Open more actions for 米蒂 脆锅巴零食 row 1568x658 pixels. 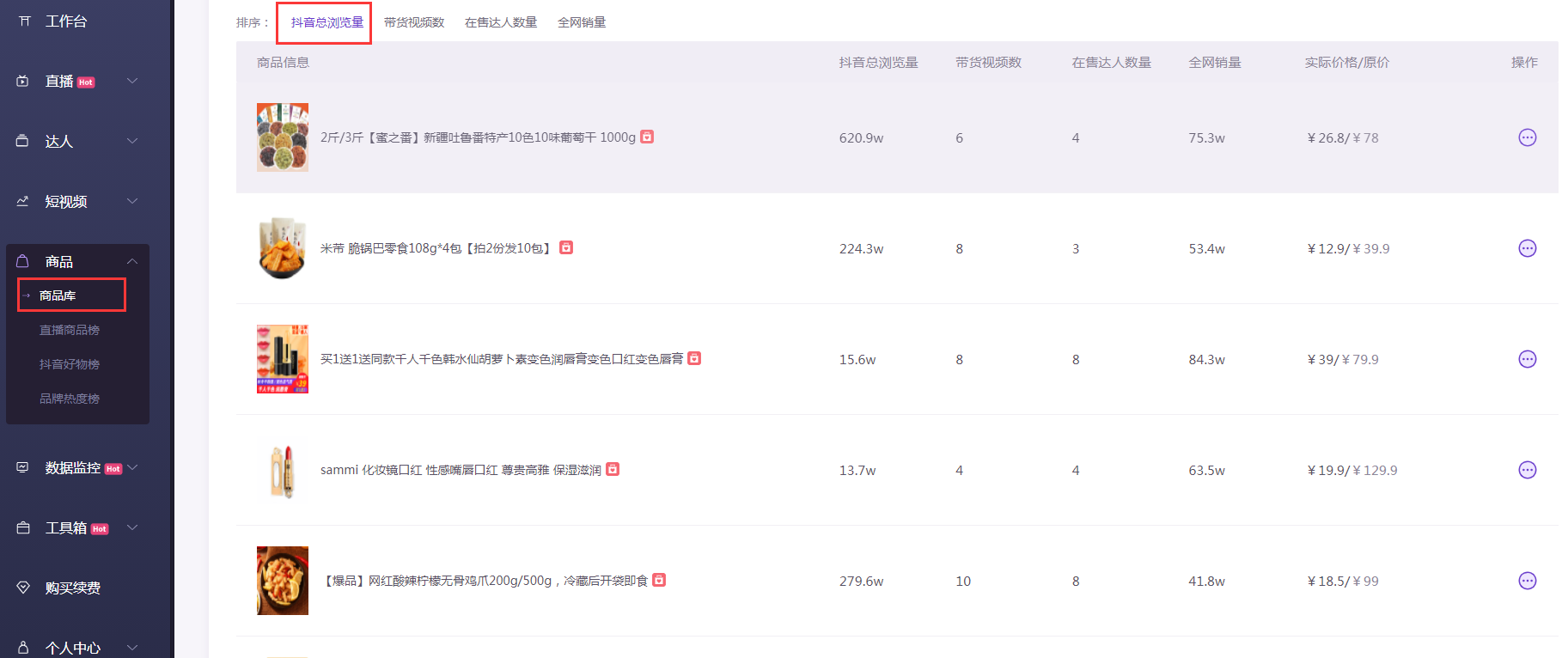point(1527,248)
